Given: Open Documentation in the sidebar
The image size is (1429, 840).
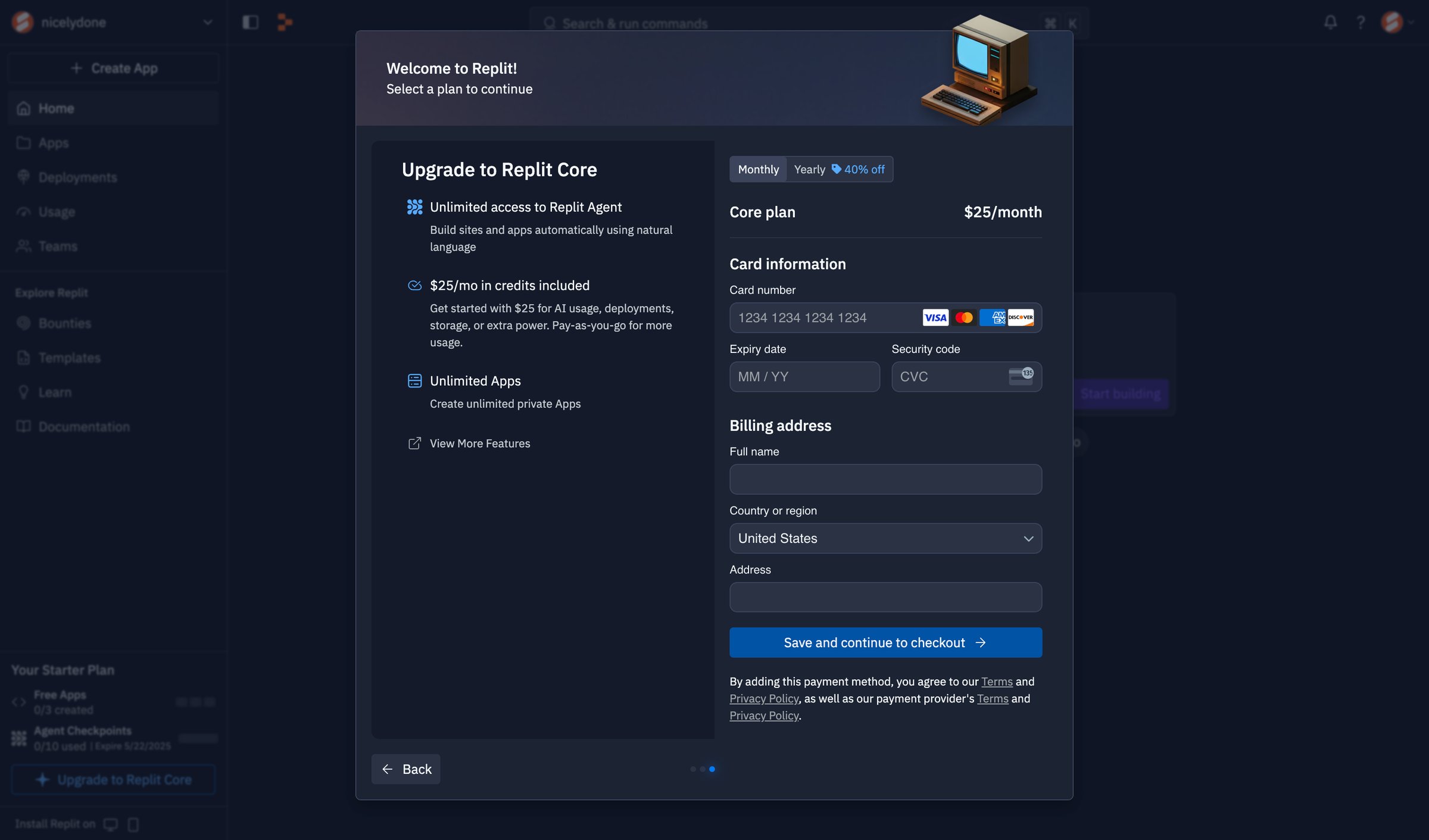Looking at the screenshot, I should (113, 427).
